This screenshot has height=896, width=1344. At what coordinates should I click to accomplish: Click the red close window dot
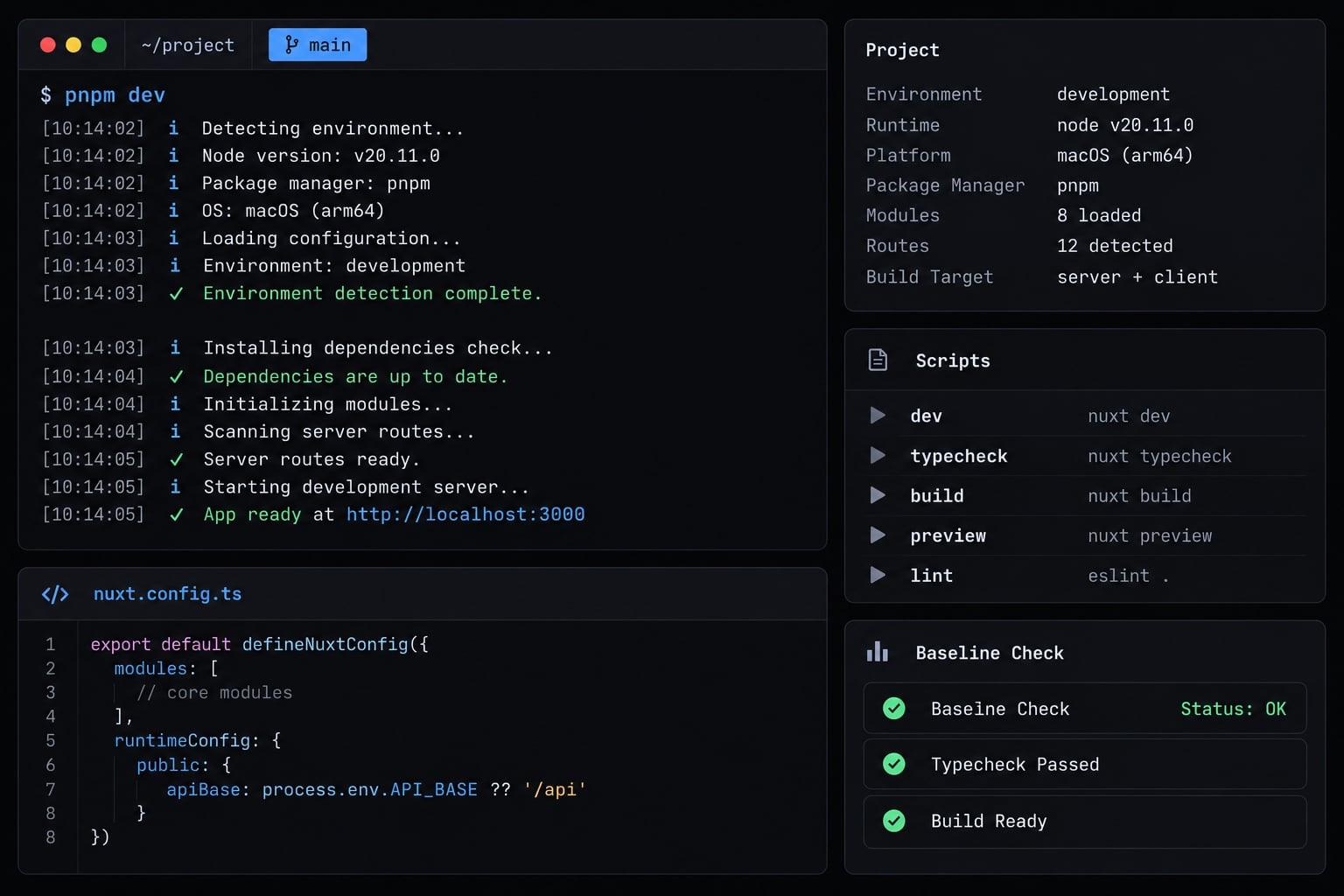[x=48, y=45]
